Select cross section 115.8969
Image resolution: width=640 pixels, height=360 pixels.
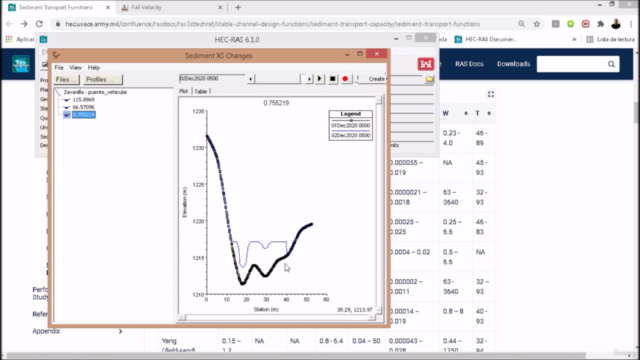(83, 100)
